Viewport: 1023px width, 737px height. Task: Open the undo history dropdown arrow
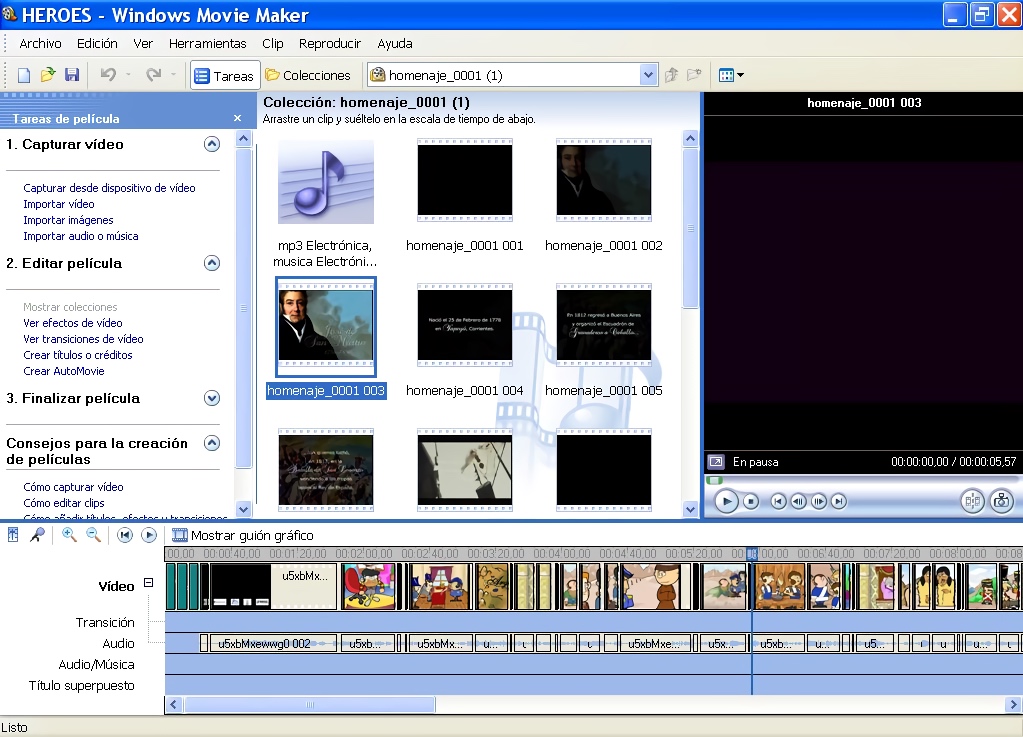pos(128,75)
